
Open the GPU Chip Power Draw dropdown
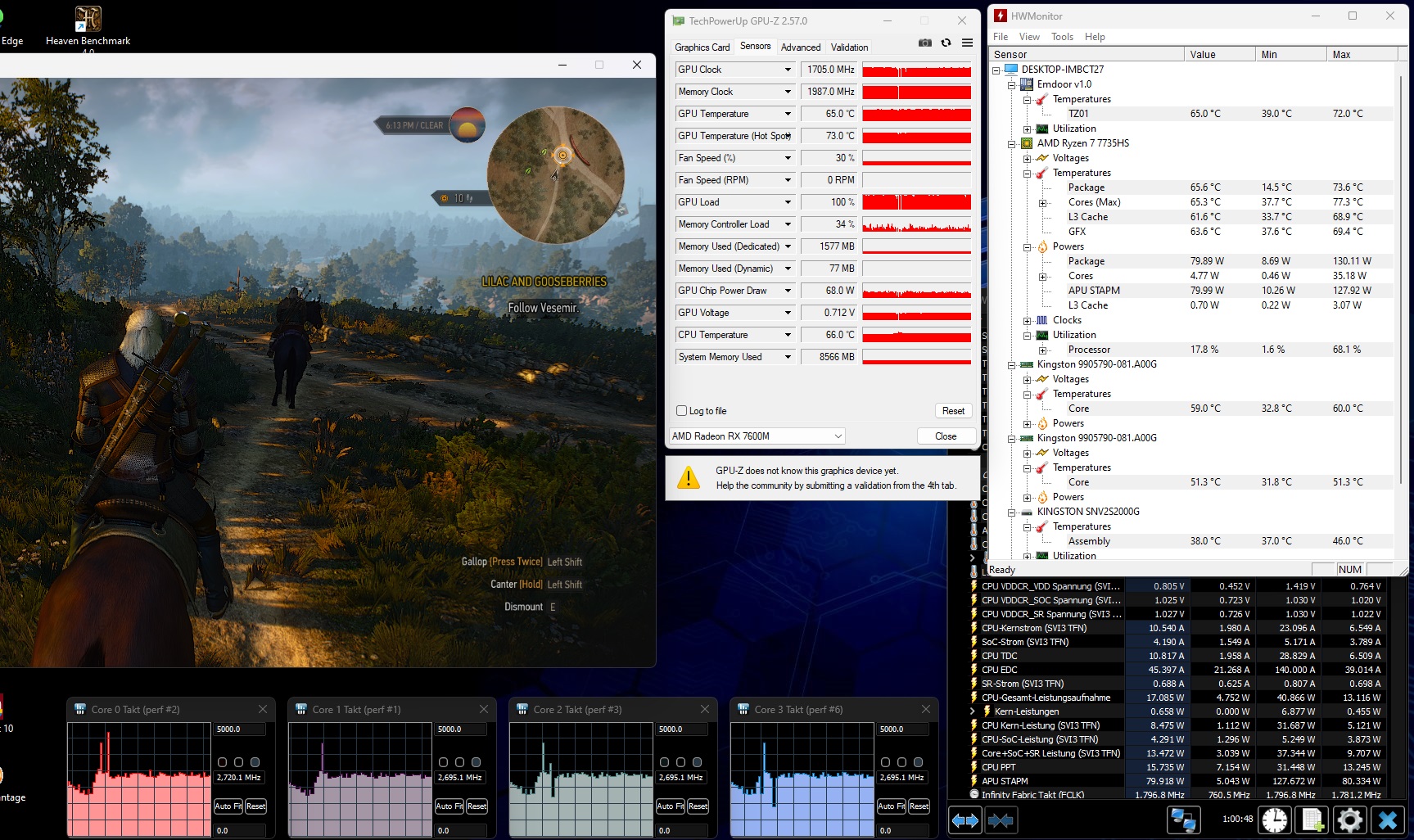point(788,291)
